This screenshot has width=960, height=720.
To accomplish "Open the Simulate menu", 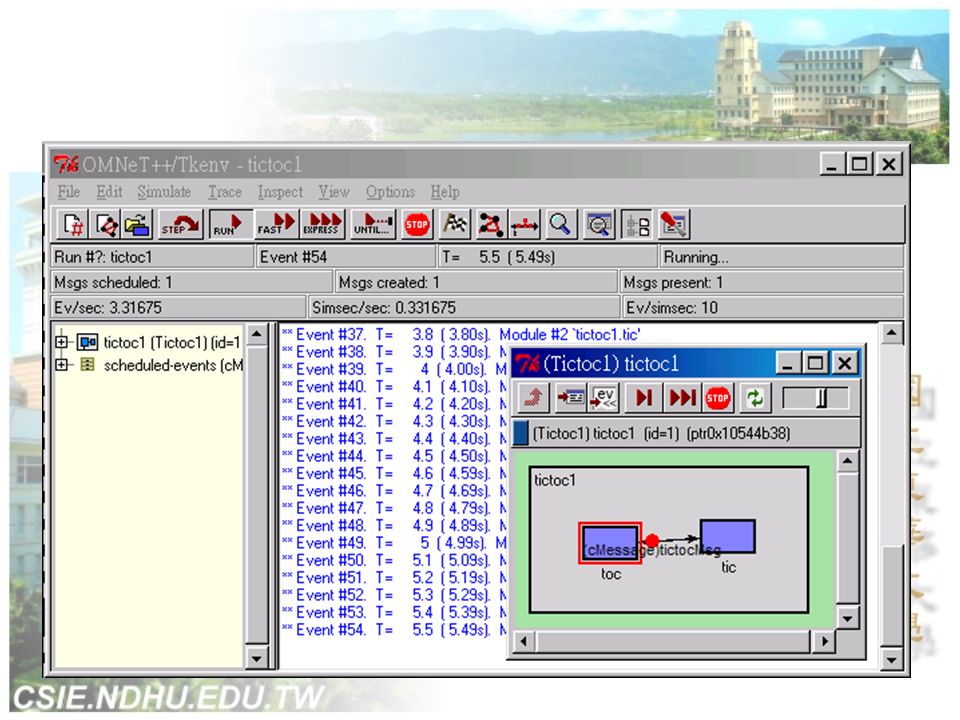I will click(164, 192).
